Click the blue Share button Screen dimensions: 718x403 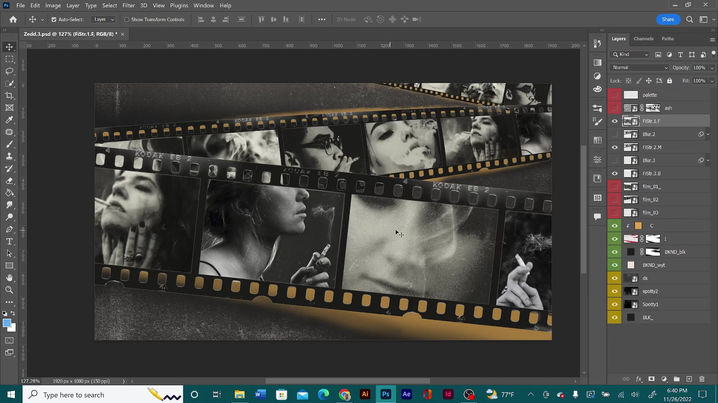coord(667,19)
